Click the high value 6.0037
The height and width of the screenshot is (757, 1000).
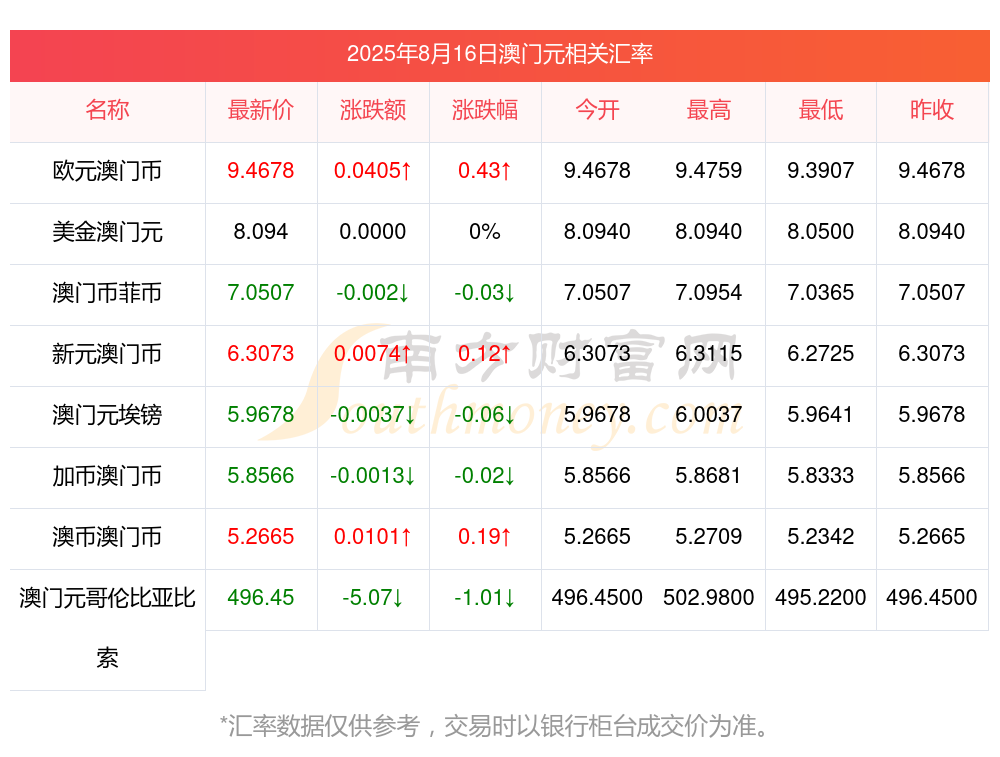point(709,415)
